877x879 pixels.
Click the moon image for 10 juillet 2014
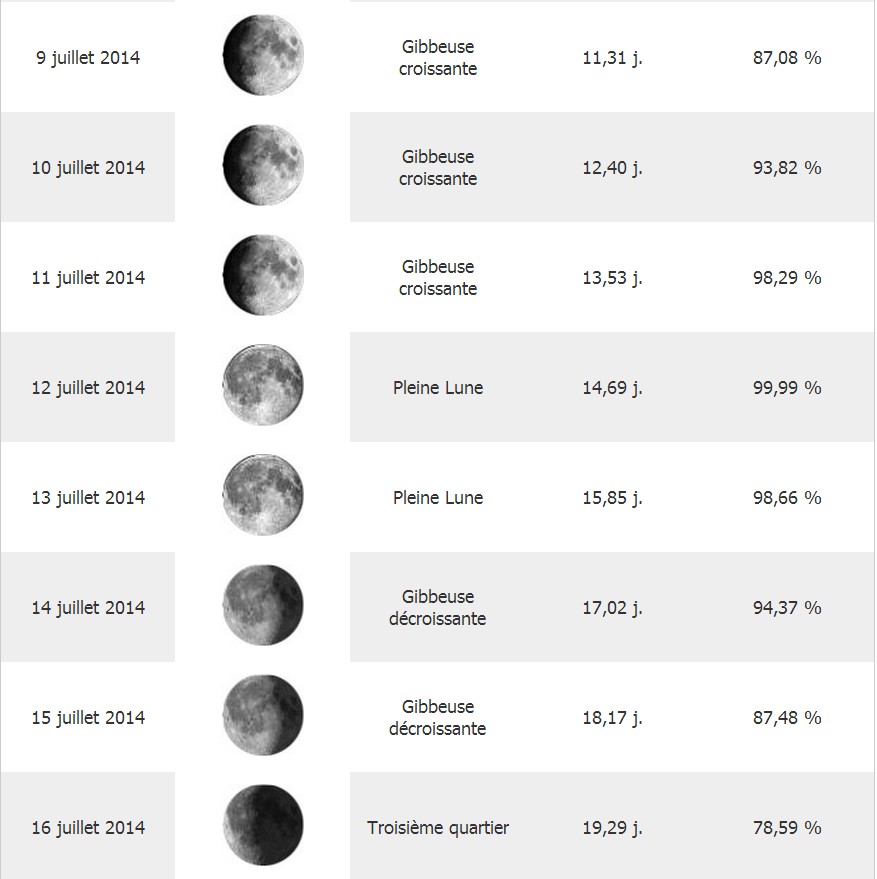coord(263,165)
